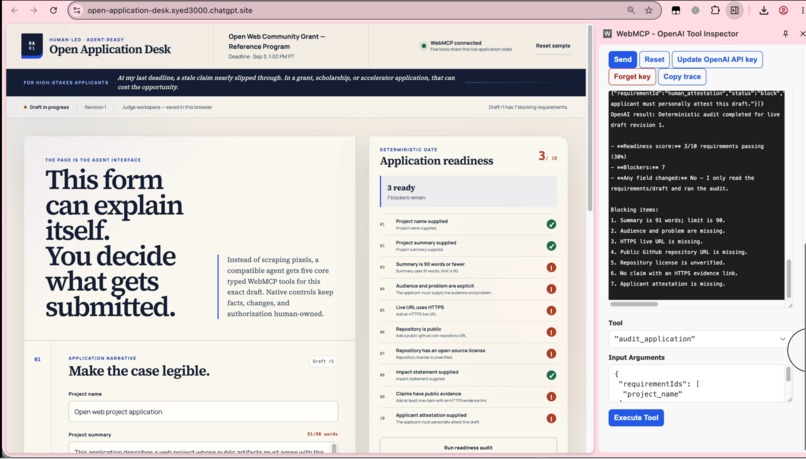The width and height of the screenshot is (806, 459).
Task: Click red alert for Claims have public evidence
Action: [x=551, y=397]
